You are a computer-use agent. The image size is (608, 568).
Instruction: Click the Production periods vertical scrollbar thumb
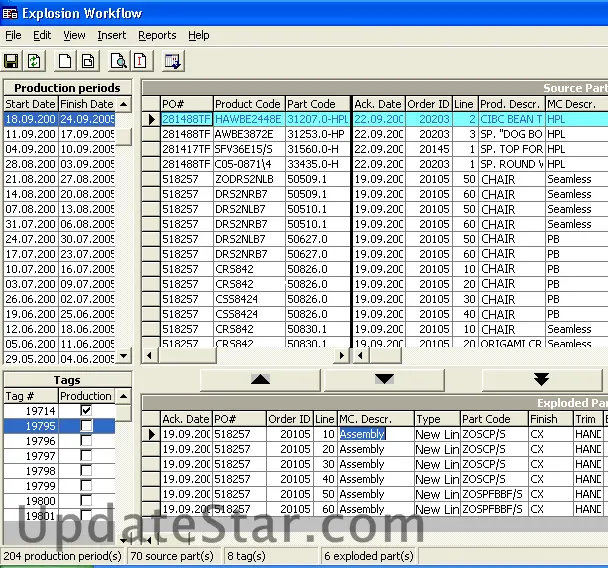124,136
